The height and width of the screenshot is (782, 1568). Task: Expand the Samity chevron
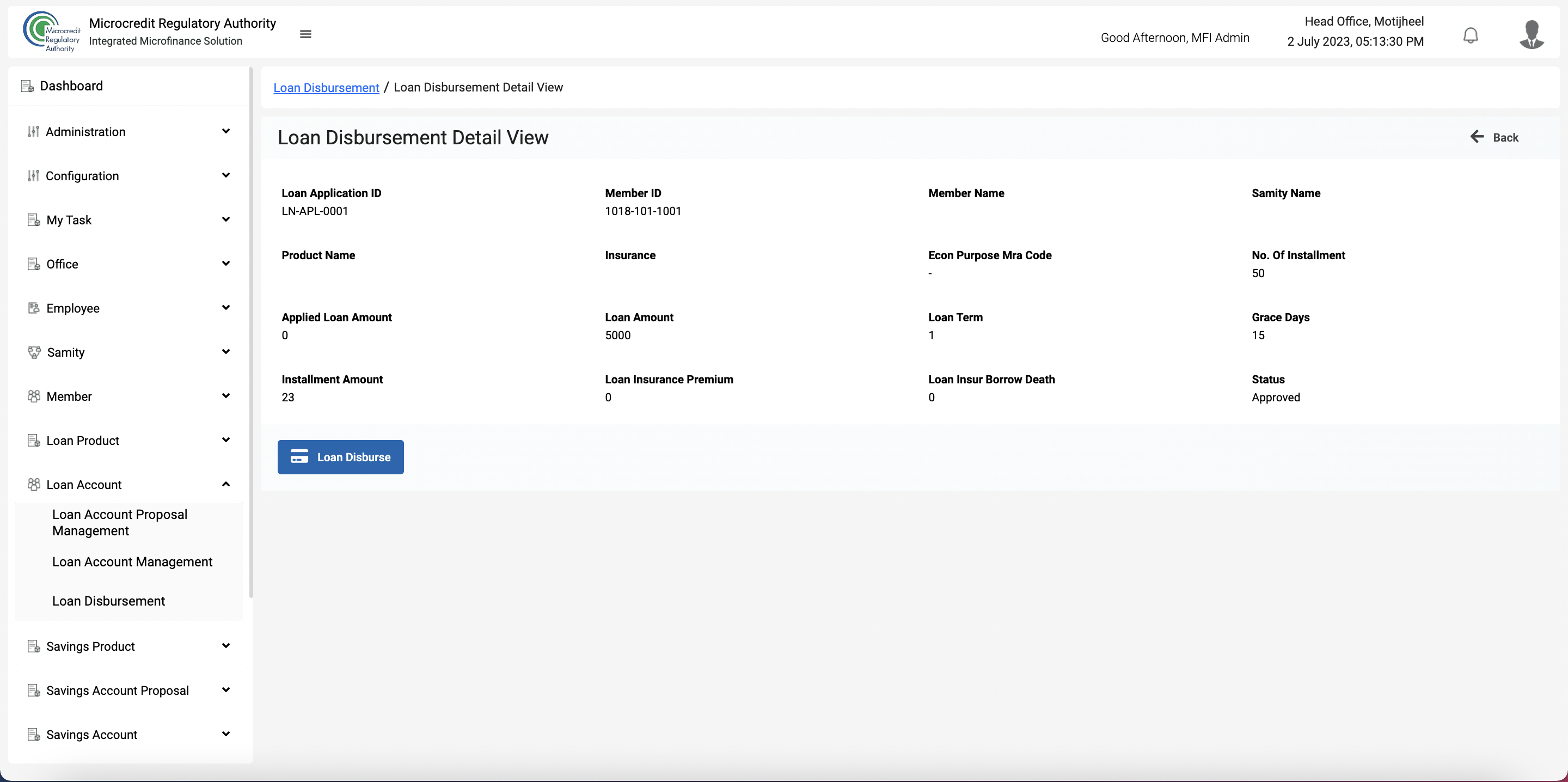[226, 351]
